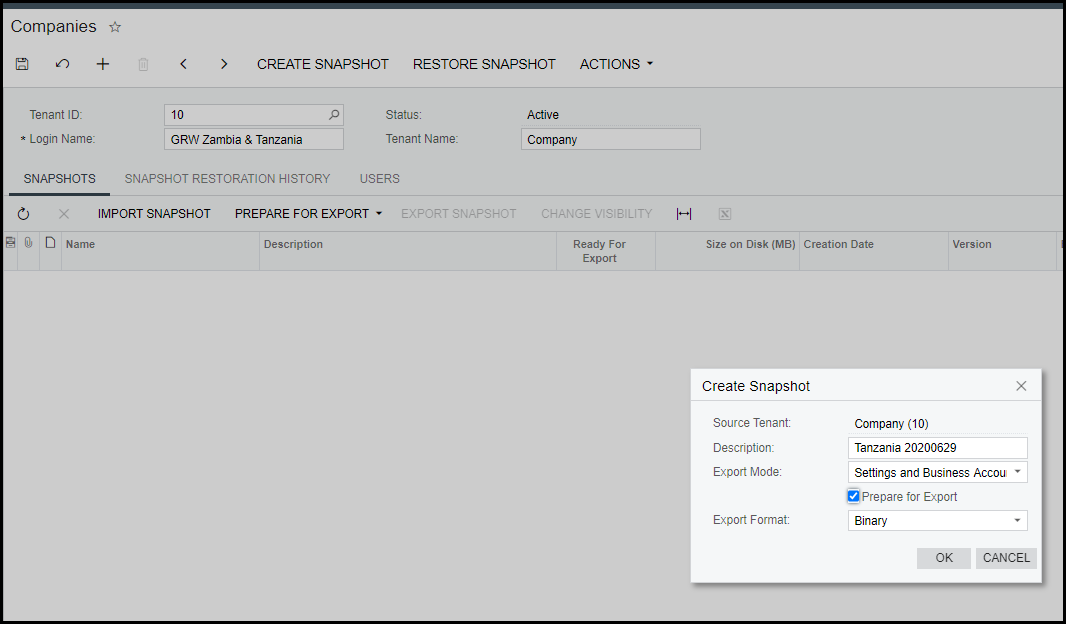Uncheck Prepare for Export checkbox
Screen dimensions: 1066x624
pyautogui.click(x=853, y=496)
